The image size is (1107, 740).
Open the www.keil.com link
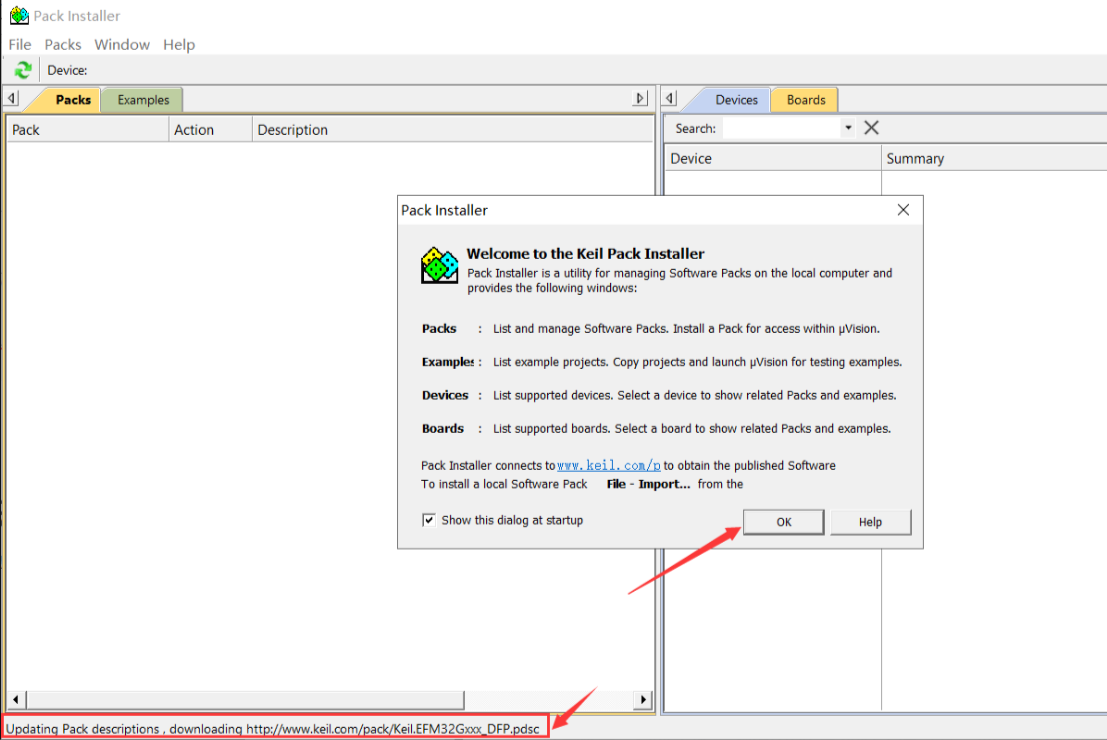click(x=609, y=465)
